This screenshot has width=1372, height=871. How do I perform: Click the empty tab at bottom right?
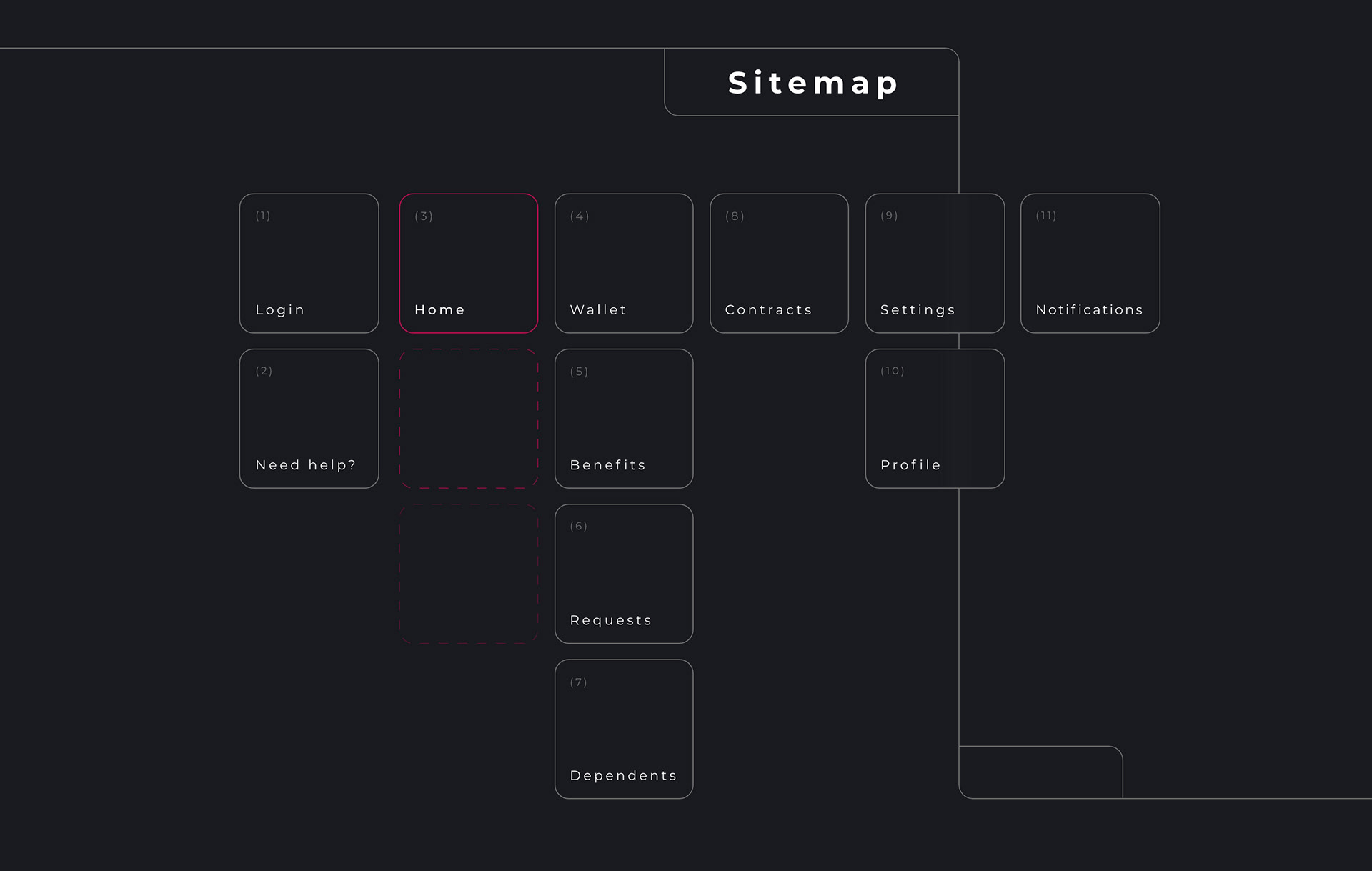pyautogui.click(x=1040, y=772)
